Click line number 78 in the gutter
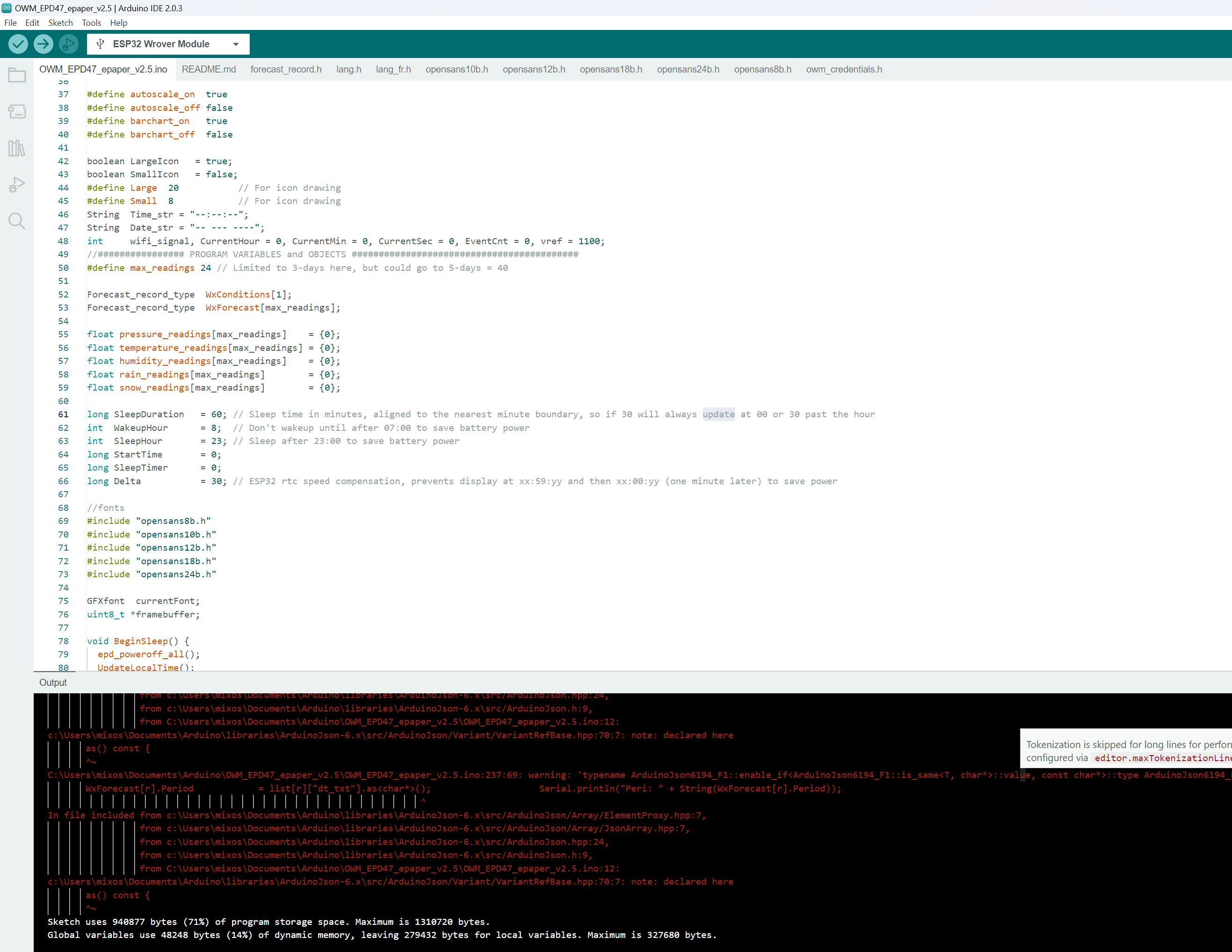 63,641
